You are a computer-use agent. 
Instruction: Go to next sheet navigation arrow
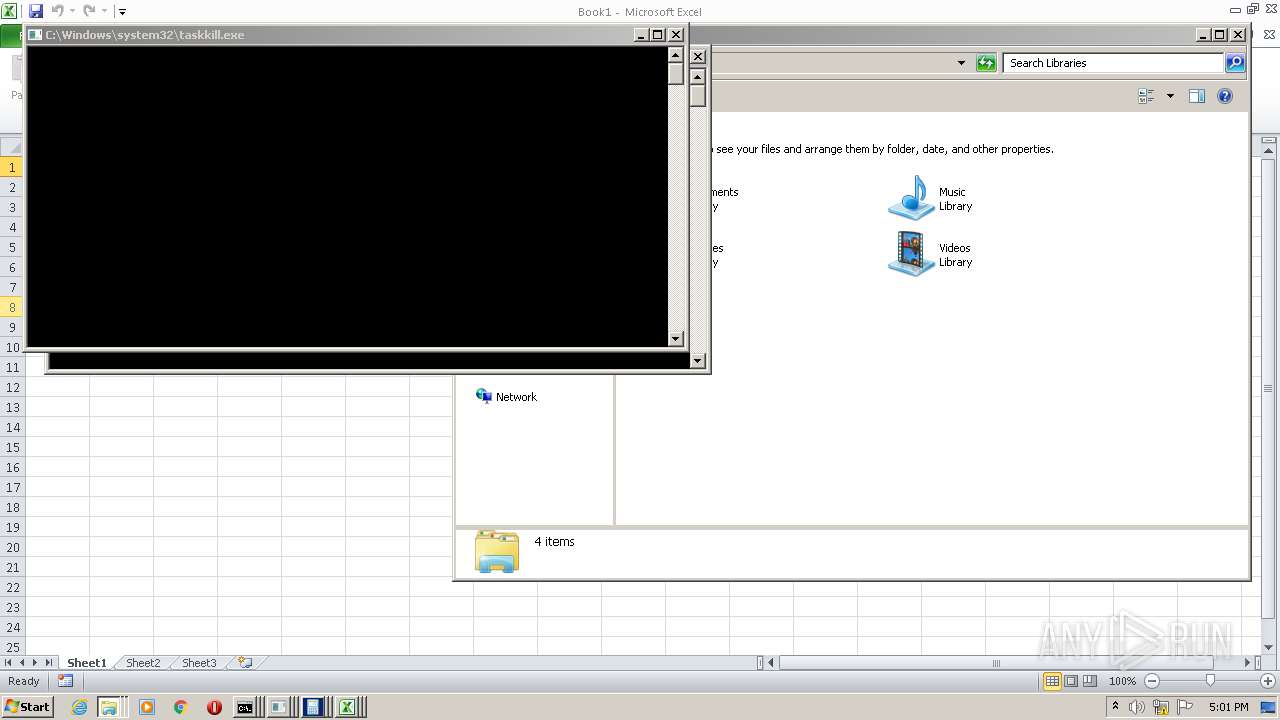(x=35, y=663)
